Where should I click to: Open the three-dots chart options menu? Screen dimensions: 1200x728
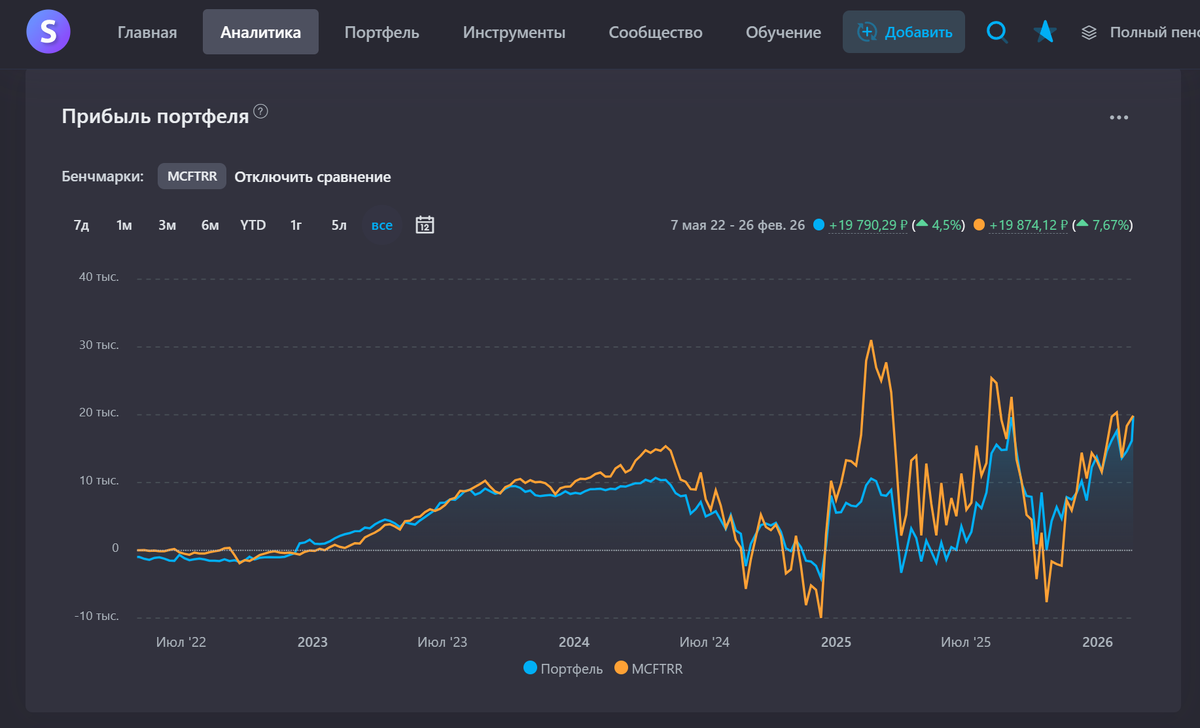pos(1119,118)
